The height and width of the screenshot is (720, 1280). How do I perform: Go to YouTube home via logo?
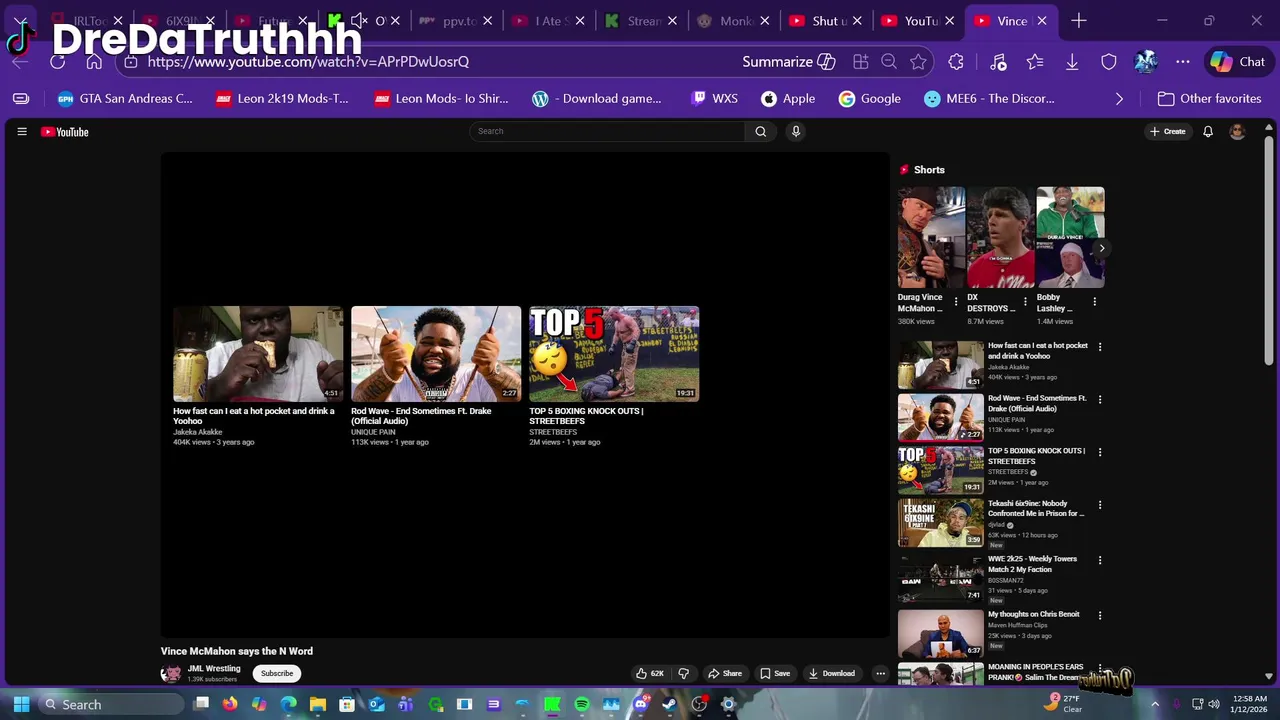click(x=65, y=132)
